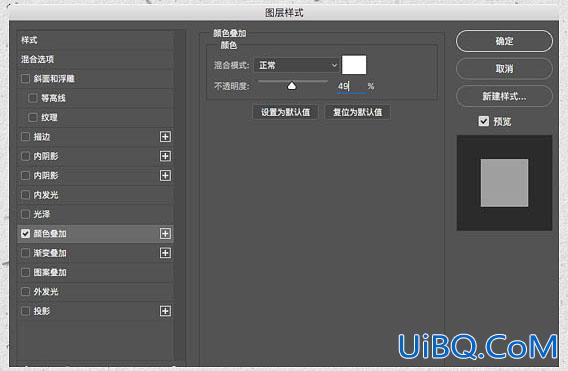Add another 描边 effect with its plus icon
Viewport: 568px width, 371px height.
click(165, 137)
